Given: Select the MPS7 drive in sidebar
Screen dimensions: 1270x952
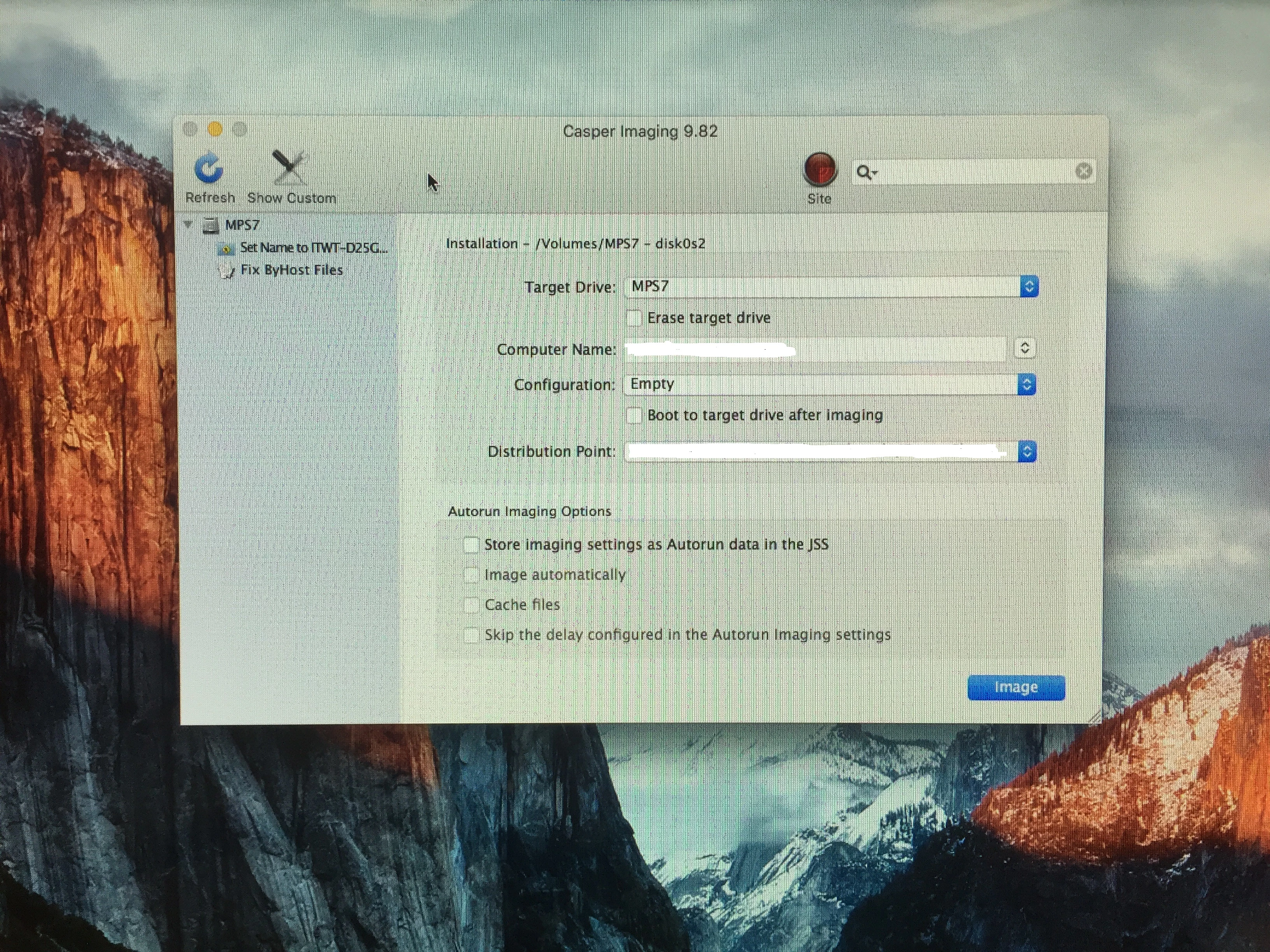Looking at the screenshot, I should pos(242,224).
